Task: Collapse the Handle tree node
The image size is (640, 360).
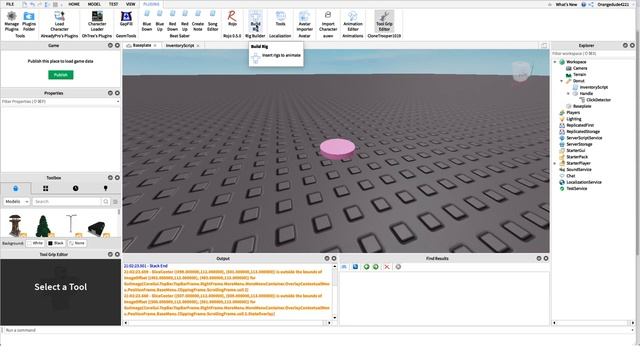Action: (x=568, y=93)
